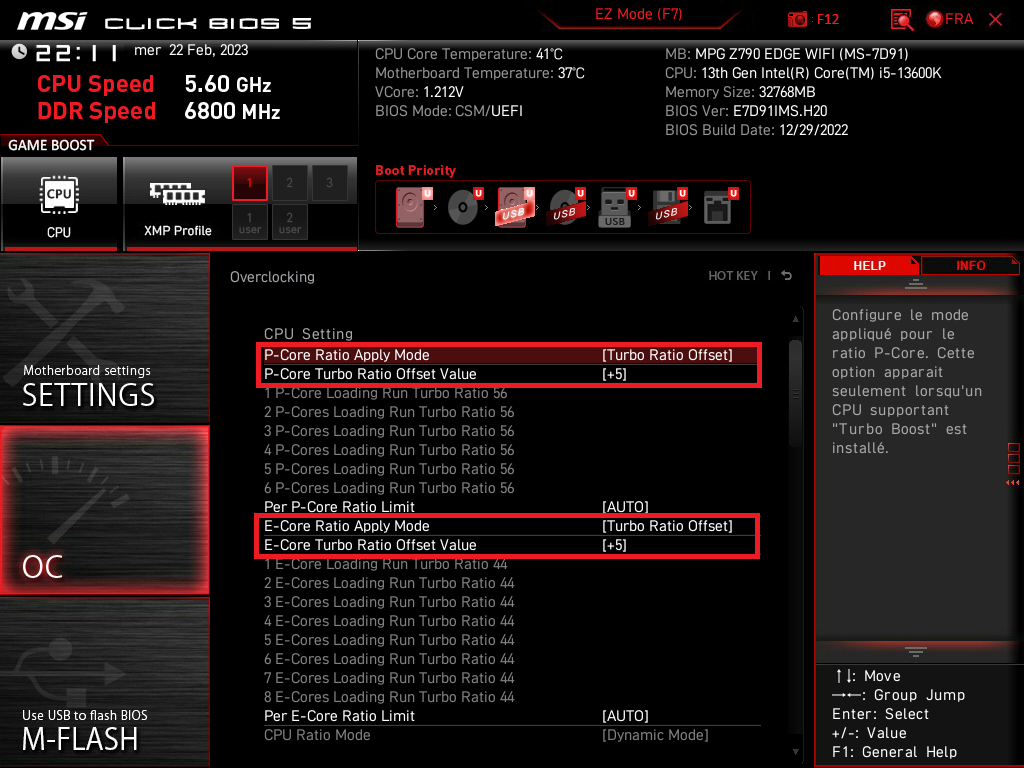
Task: Select XMP user profile 2
Action: point(289,222)
